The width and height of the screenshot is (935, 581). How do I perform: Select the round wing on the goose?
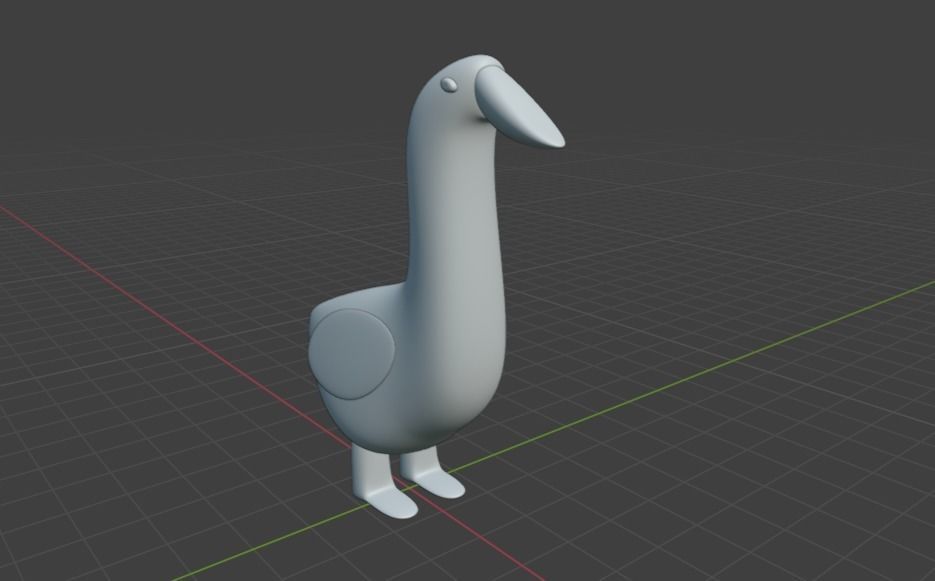pyautogui.click(x=353, y=354)
